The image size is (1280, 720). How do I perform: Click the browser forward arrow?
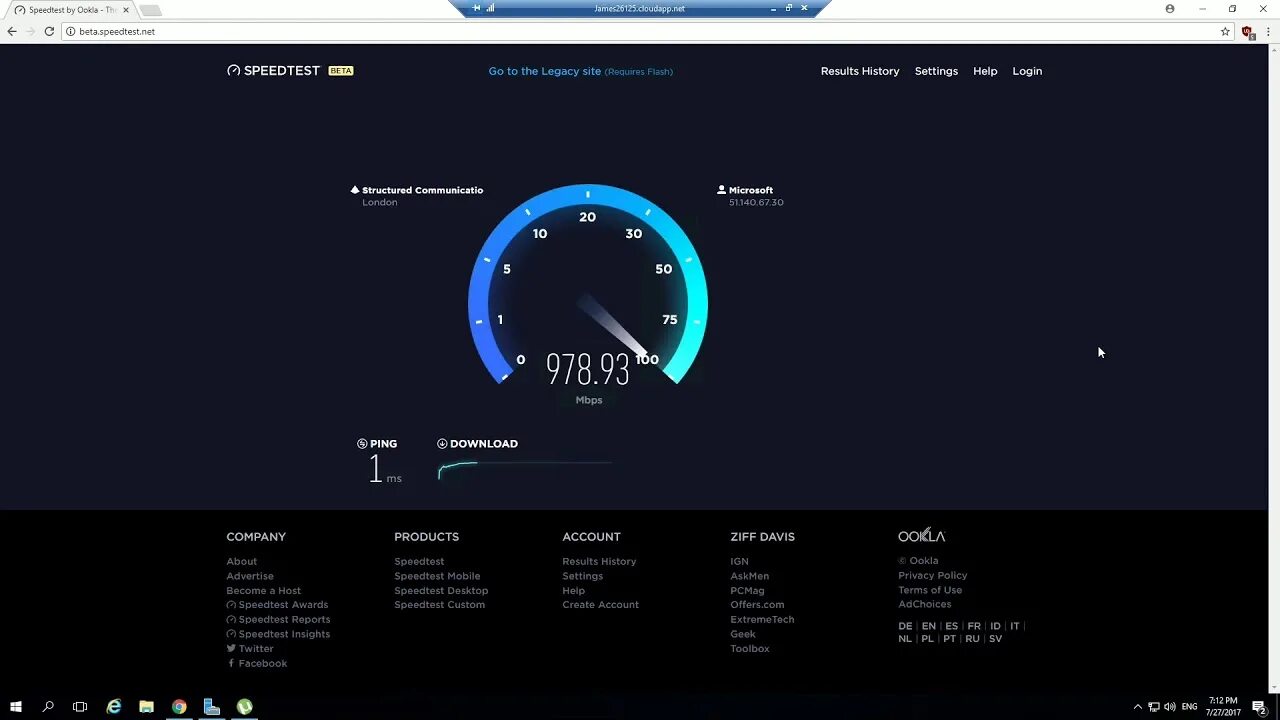pos(30,31)
